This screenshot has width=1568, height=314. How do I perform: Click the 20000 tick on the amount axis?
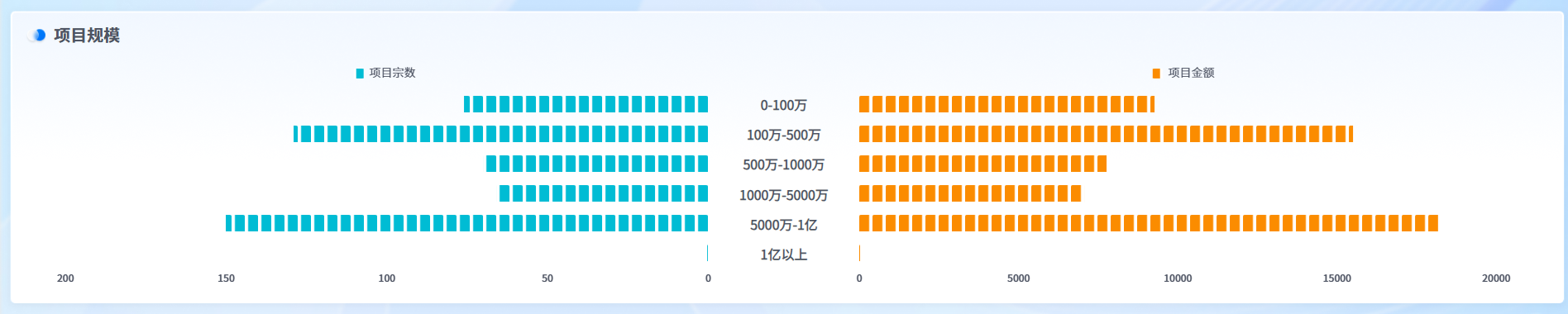pos(1496,278)
